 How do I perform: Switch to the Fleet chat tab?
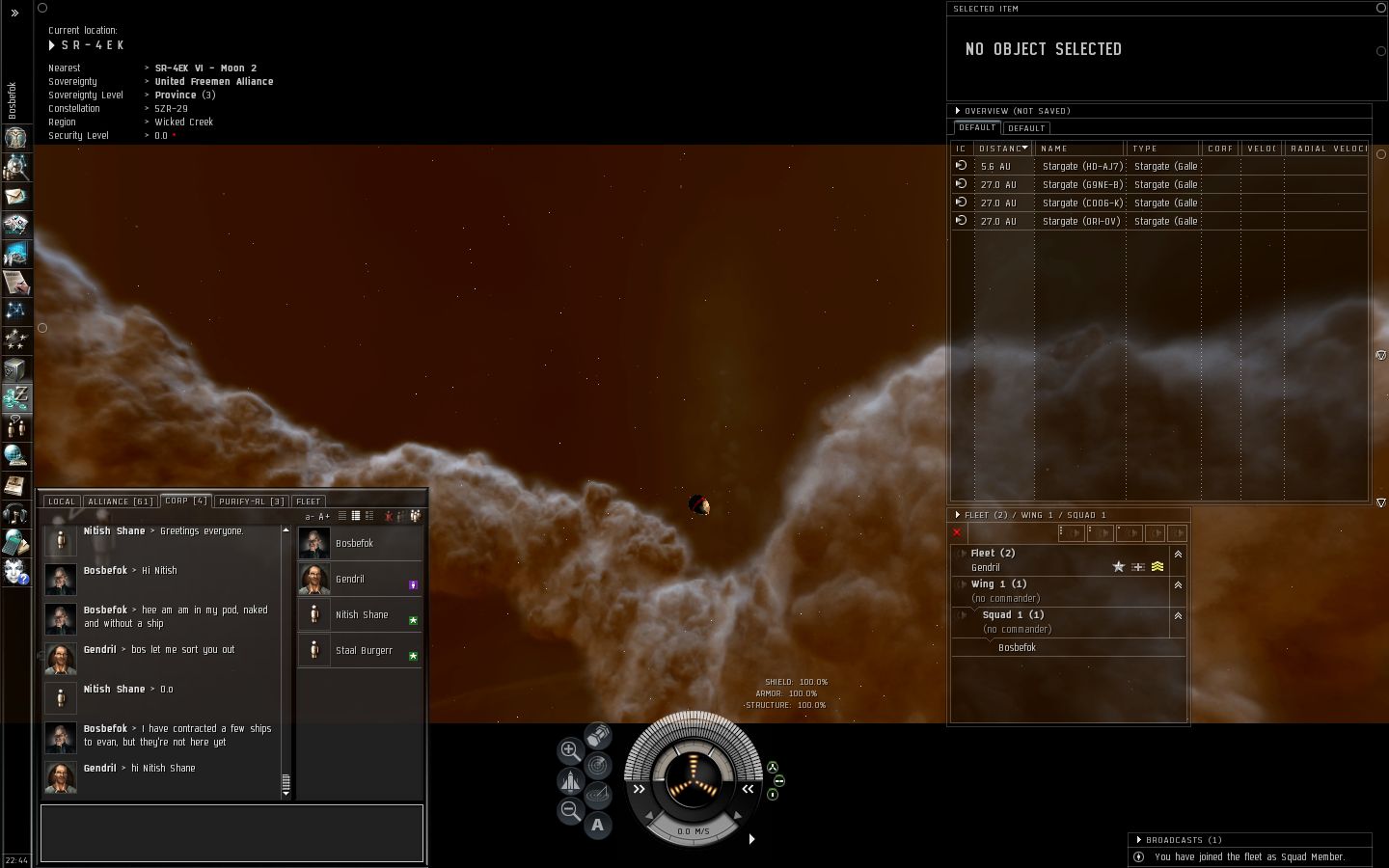tap(308, 502)
